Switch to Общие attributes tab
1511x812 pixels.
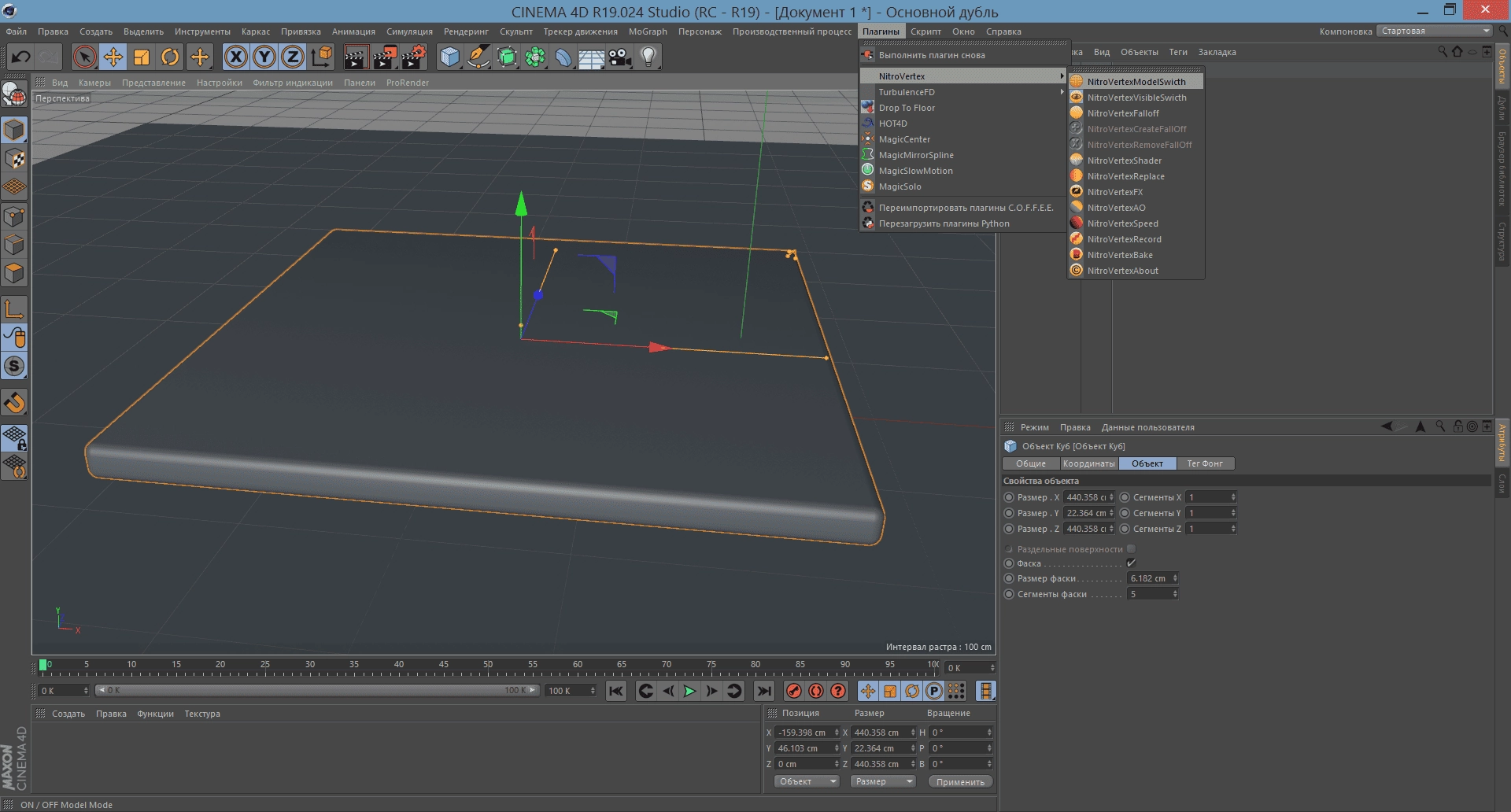coord(1030,463)
